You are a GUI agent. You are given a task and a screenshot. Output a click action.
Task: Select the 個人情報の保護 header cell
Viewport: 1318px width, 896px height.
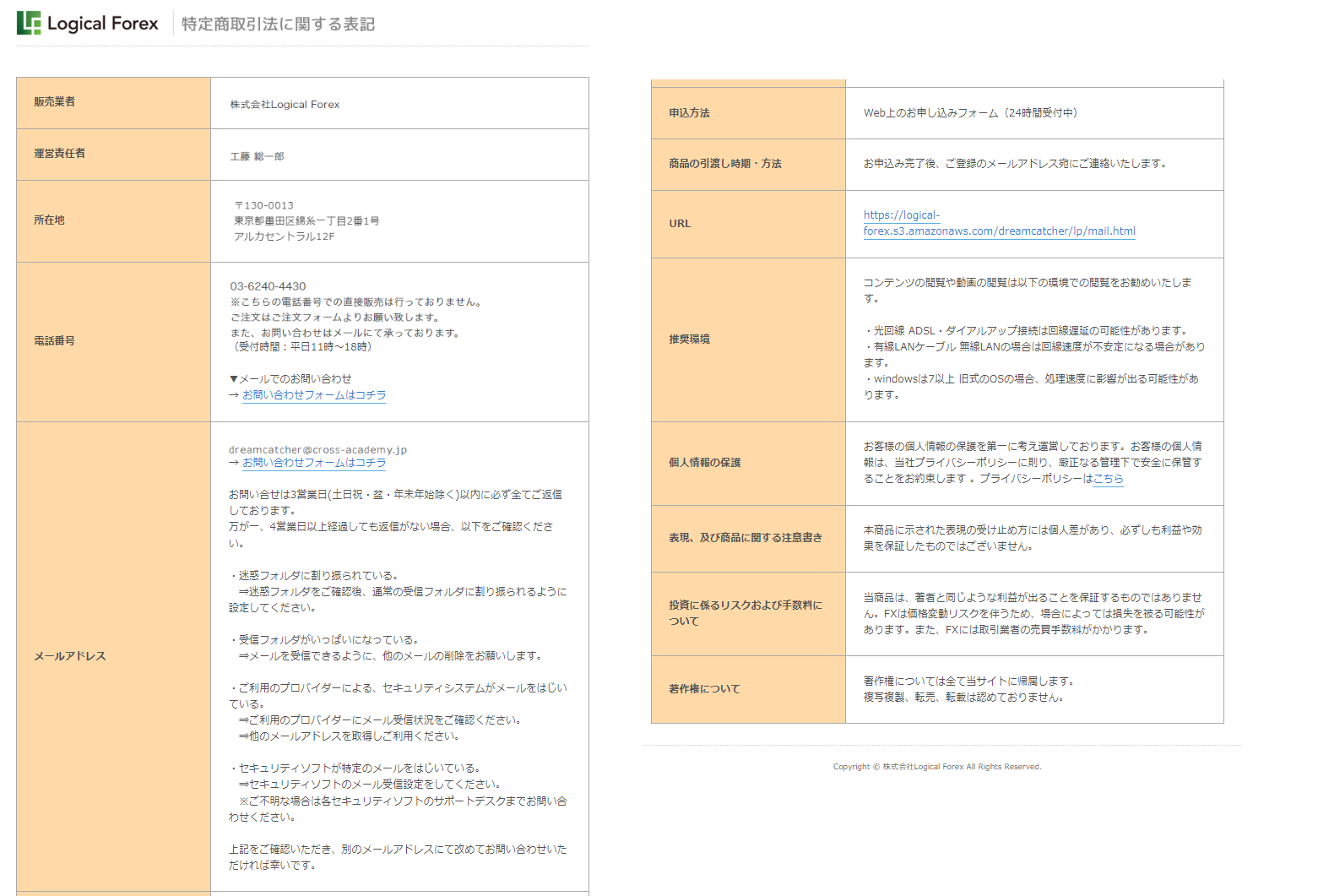pyautogui.click(x=748, y=464)
